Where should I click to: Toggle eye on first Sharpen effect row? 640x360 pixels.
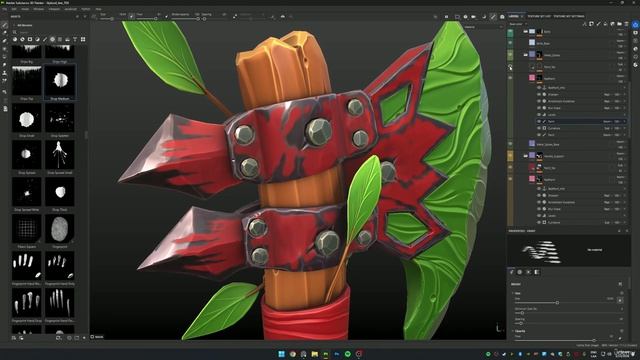(x=539, y=95)
